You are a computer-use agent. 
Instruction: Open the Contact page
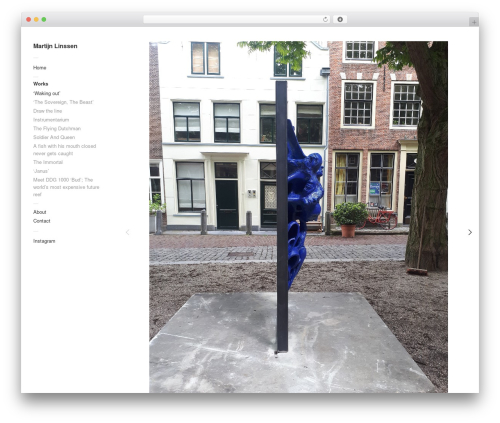pyautogui.click(x=42, y=221)
